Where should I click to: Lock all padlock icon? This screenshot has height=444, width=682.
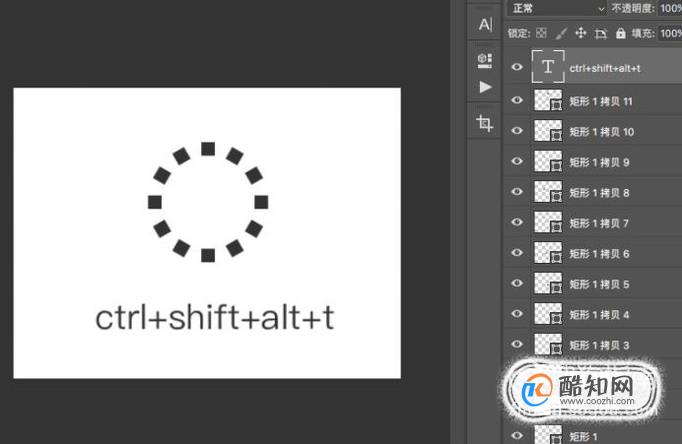(621, 33)
